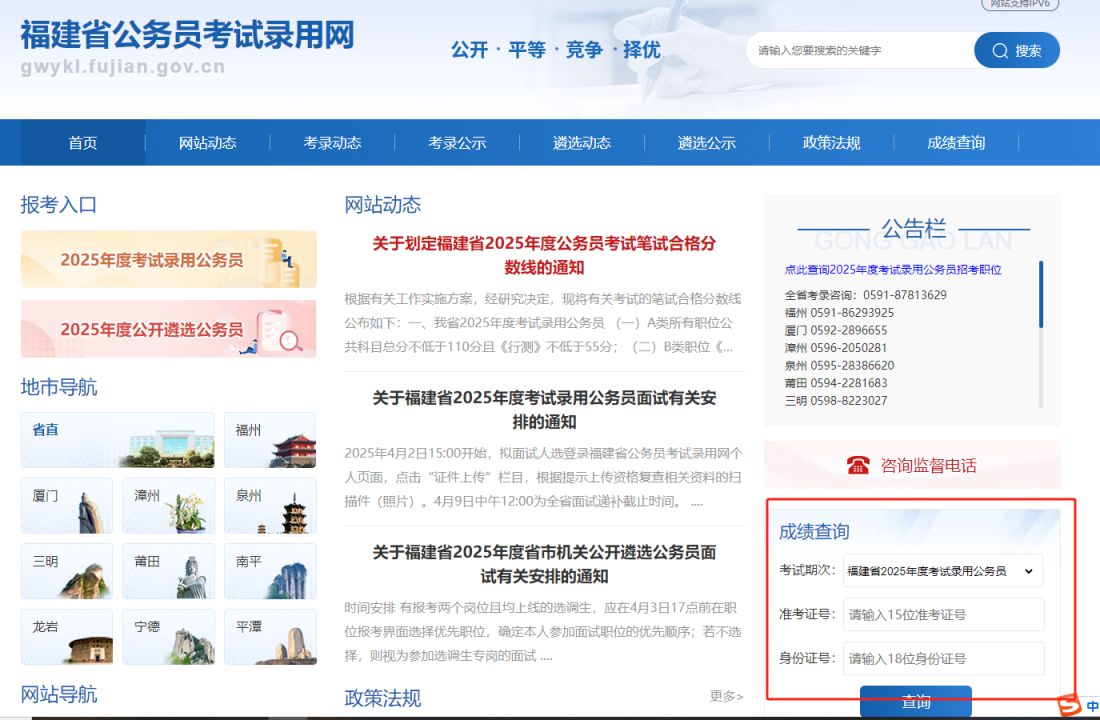Viewport: 1100px width, 720px height.
Task: Select the 莆田 statue tile
Action: (168, 571)
